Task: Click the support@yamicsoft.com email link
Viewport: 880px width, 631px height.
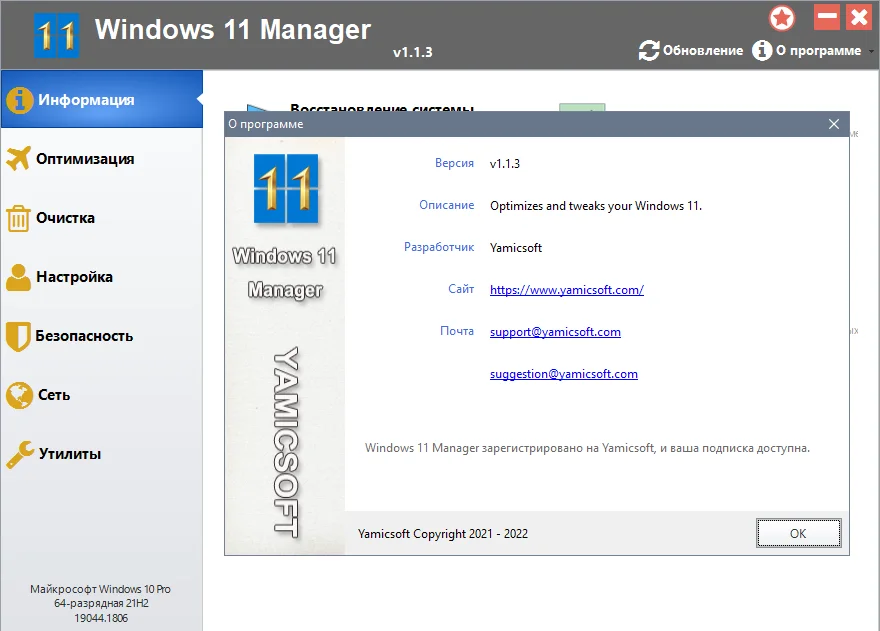Action: click(x=555, y=332)
